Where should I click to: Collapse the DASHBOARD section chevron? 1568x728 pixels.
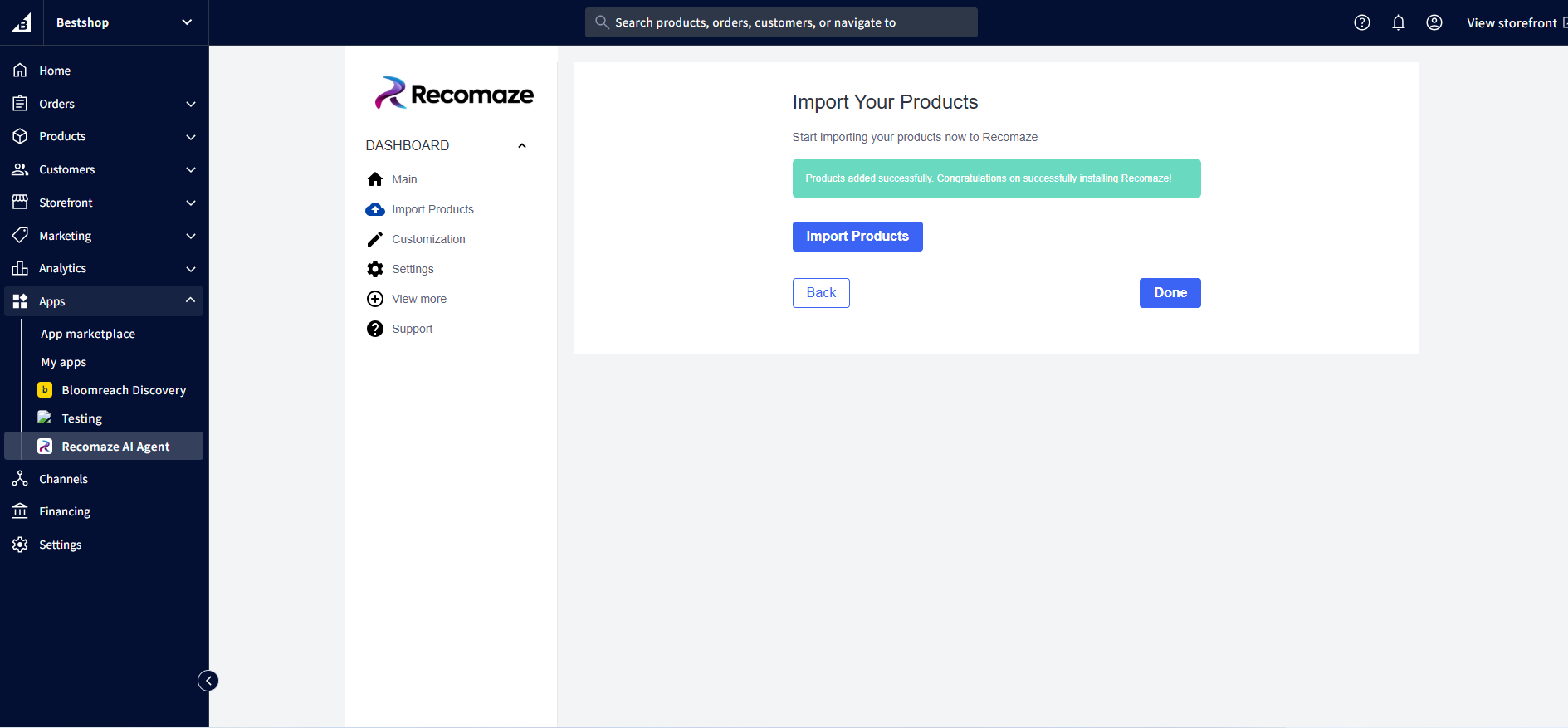pyautogui.click(x=522, y=145)
